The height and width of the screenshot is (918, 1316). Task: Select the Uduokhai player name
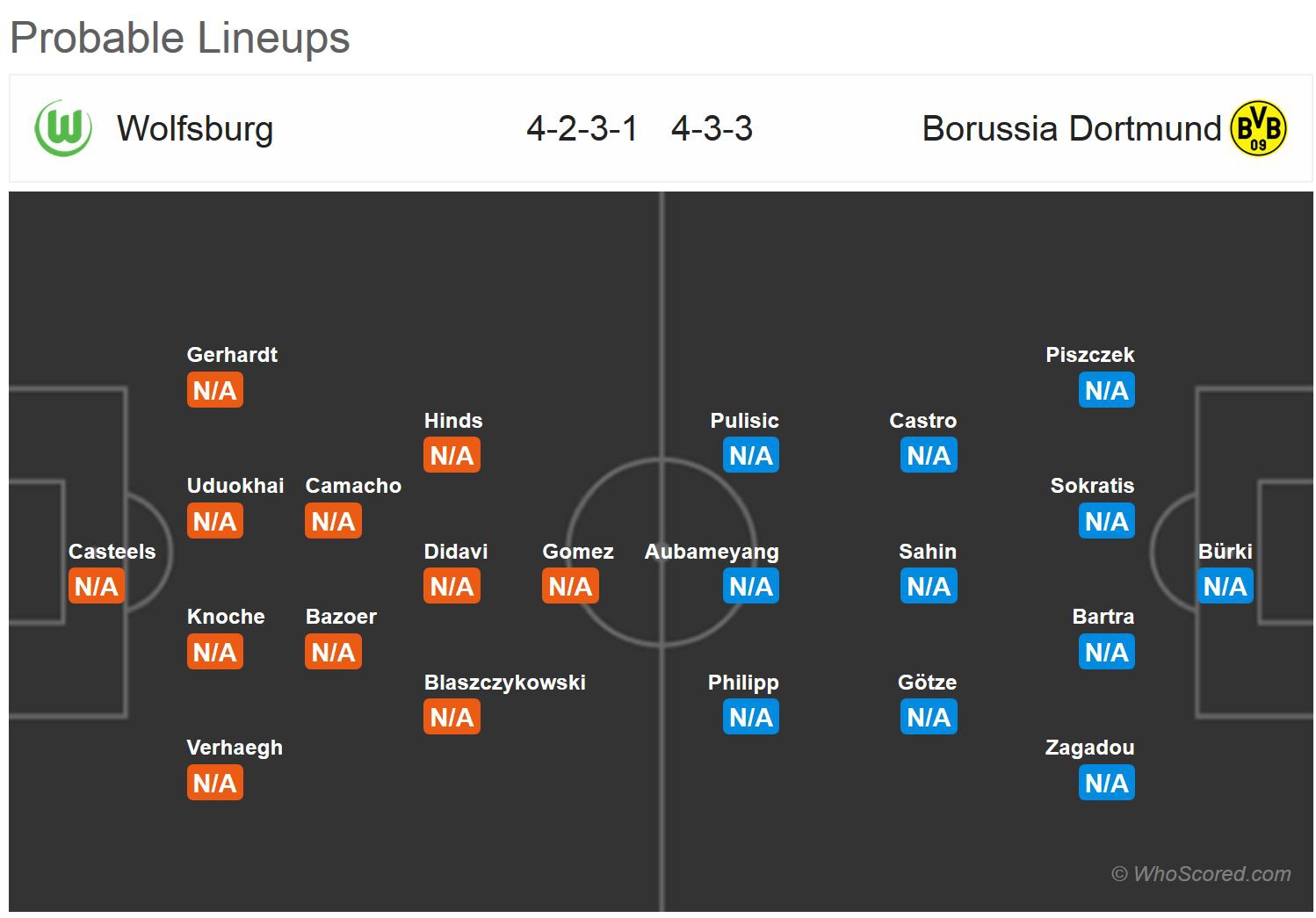coord(235,486)
